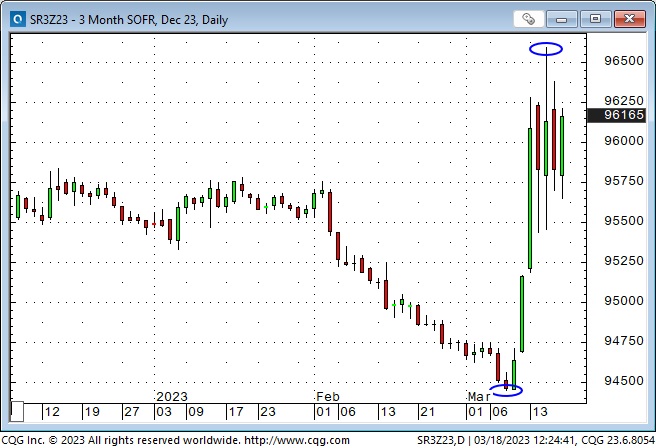Click the CQG app icon in title bar
The width and height of the screenshot is (656, 448).
(x=18, y=19)
